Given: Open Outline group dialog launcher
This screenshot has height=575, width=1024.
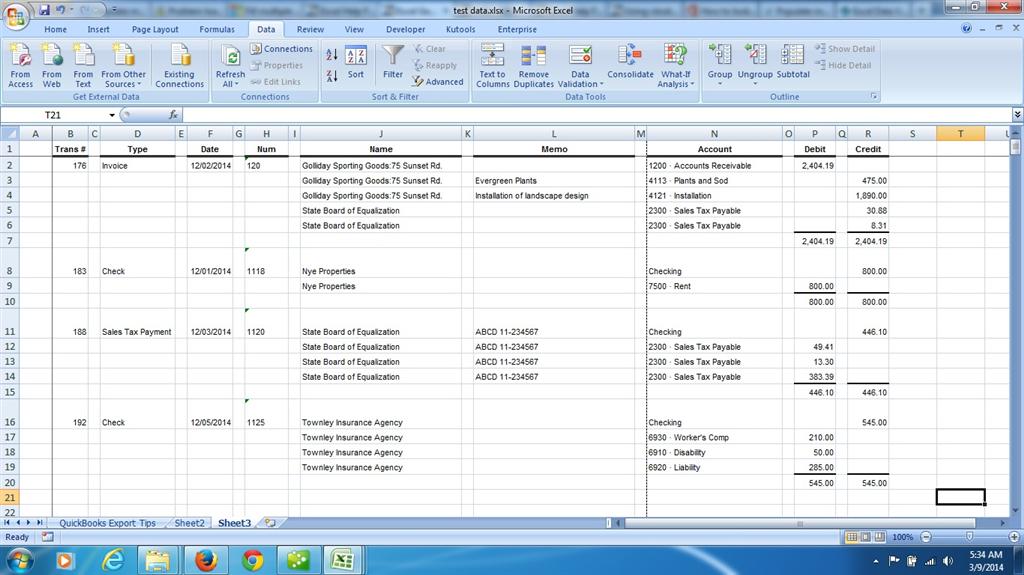Looking at the screenshot, I should pos(874,97).
